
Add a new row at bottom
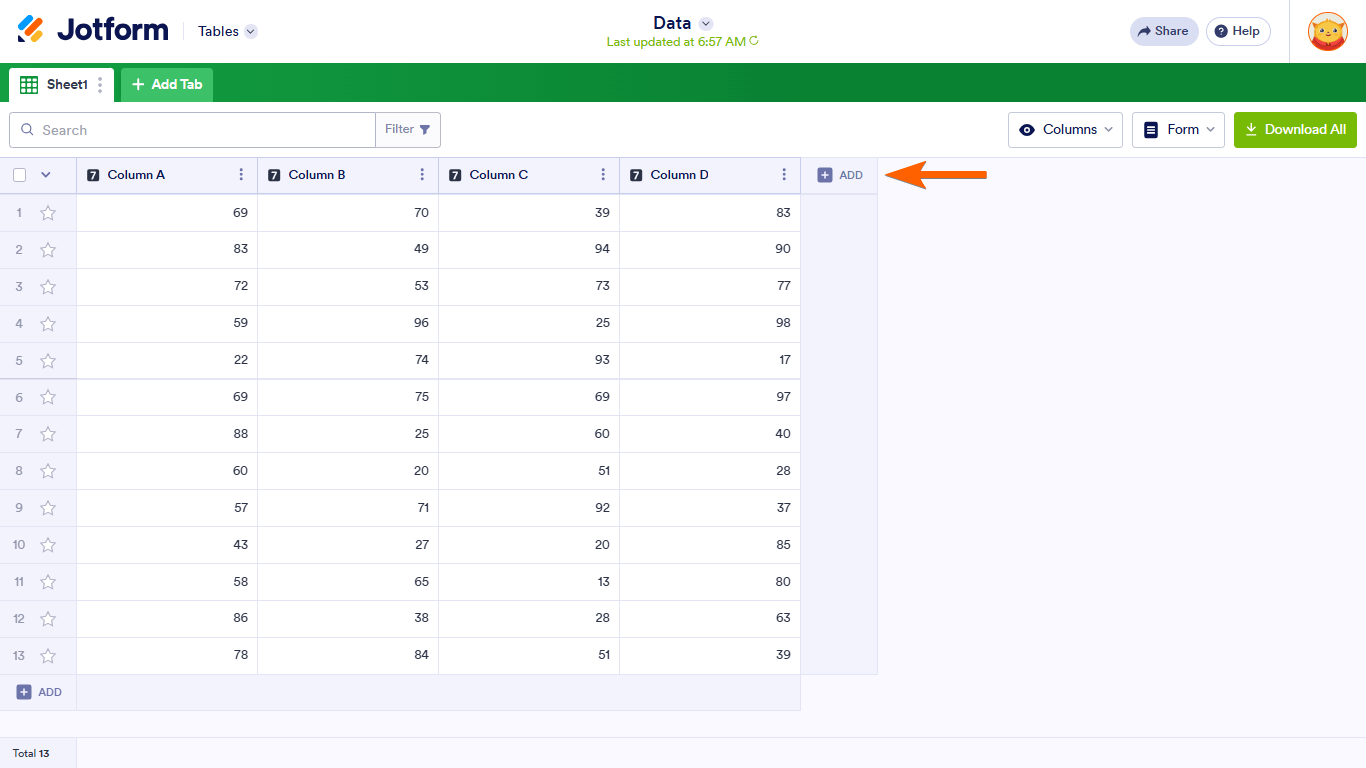click(x=39, y=692)
